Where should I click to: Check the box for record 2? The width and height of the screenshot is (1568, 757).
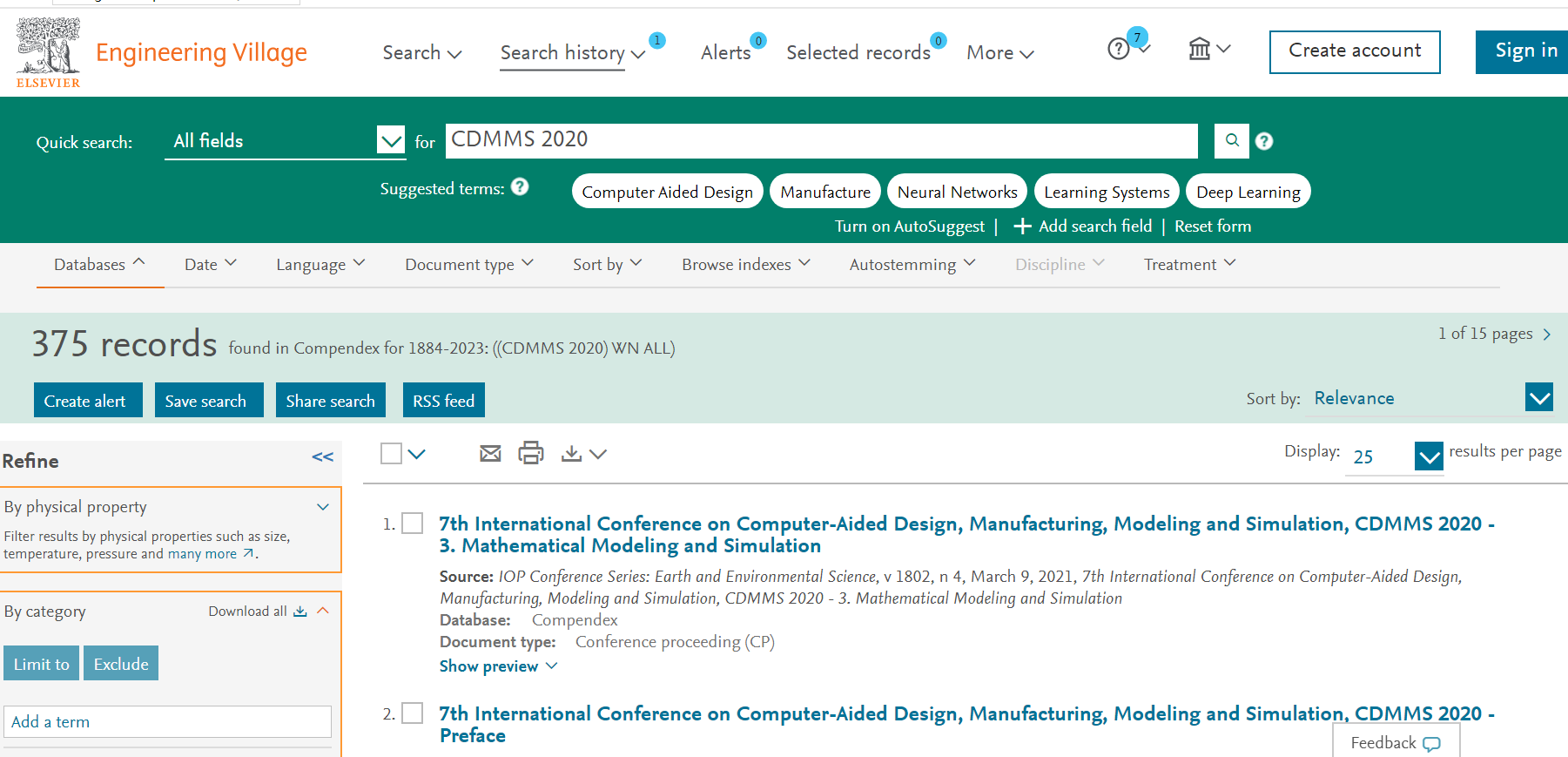click(413, 713)
